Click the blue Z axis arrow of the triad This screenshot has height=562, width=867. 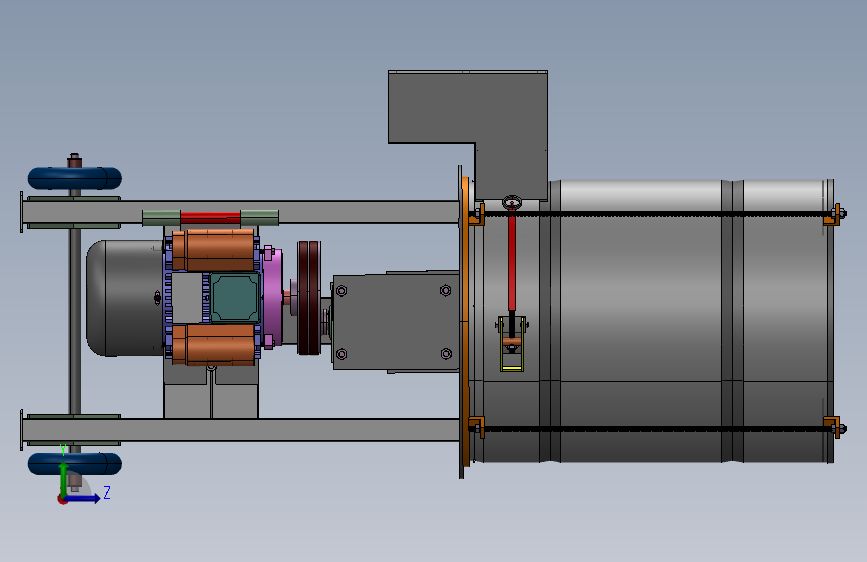[84, 498]
